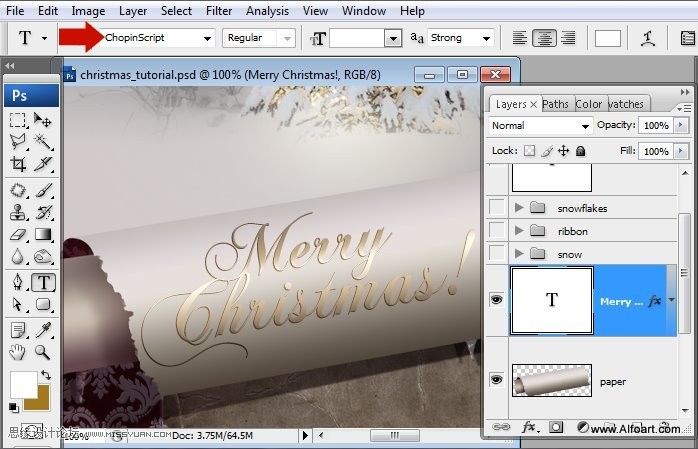This screenshot has height=449, width=698.
Task: Toggle Lock image pixels
Action: [x=547, y=151]
